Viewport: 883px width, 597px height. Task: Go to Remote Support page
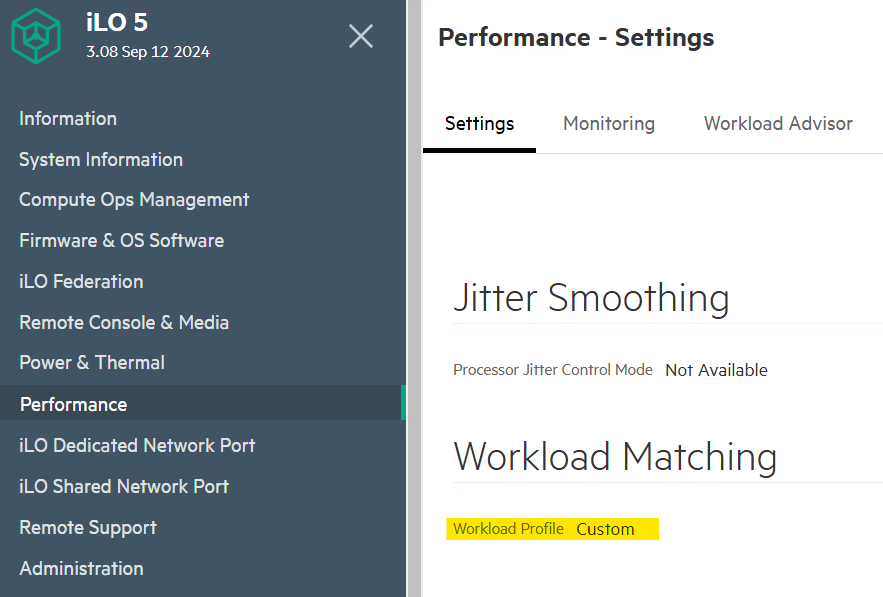[x=88, y=527]
